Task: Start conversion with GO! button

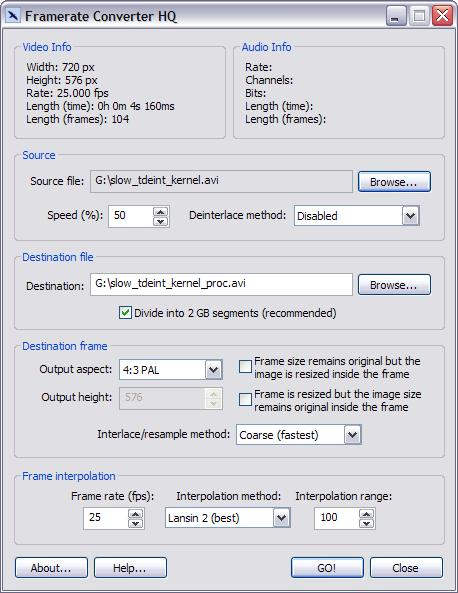Action: (x=327, y=568)
